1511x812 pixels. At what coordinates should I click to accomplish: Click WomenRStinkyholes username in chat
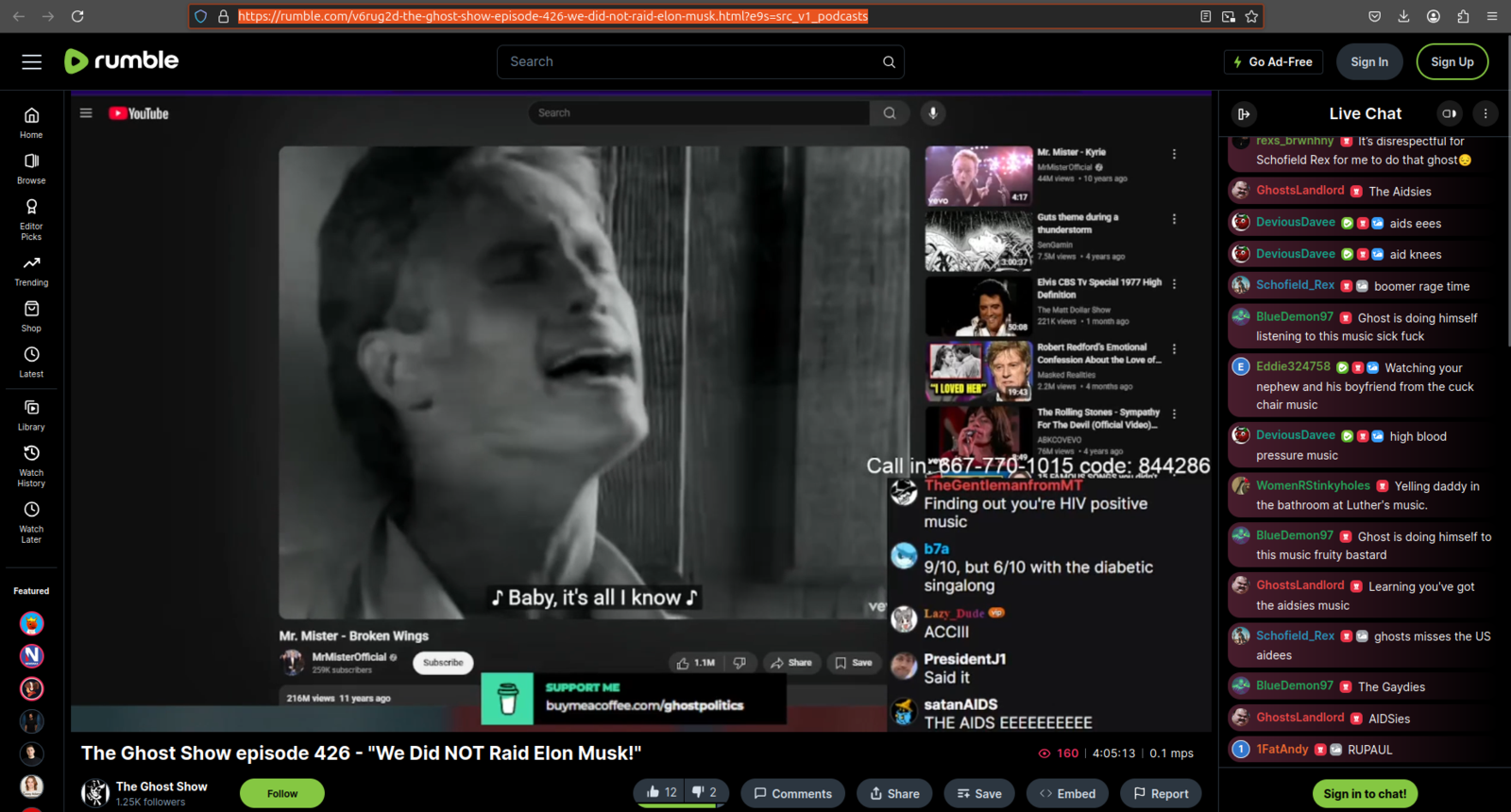[1313, 485]
